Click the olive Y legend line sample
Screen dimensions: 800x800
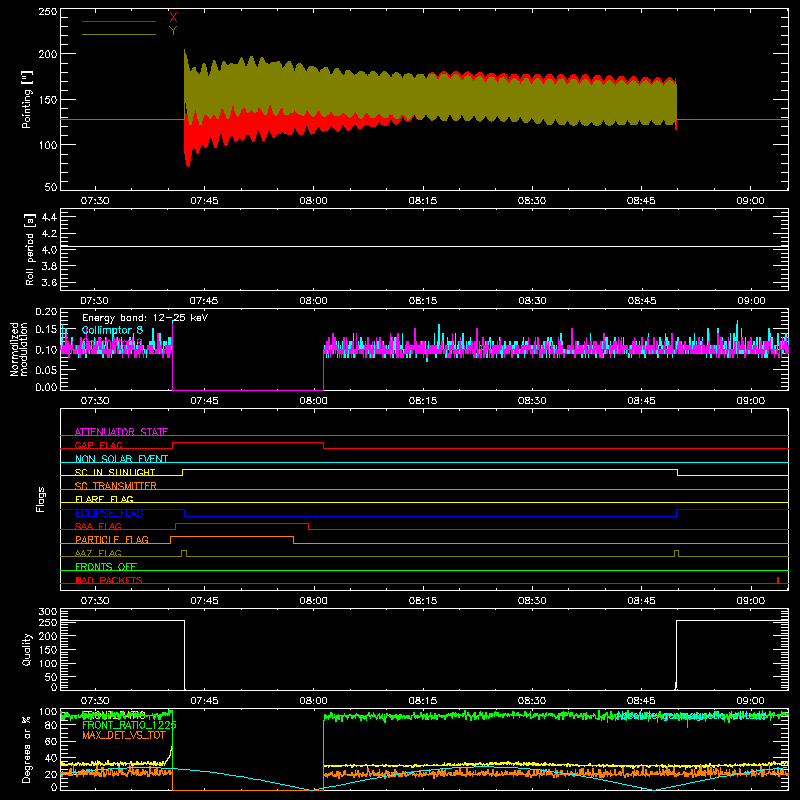tap(119, 35)
